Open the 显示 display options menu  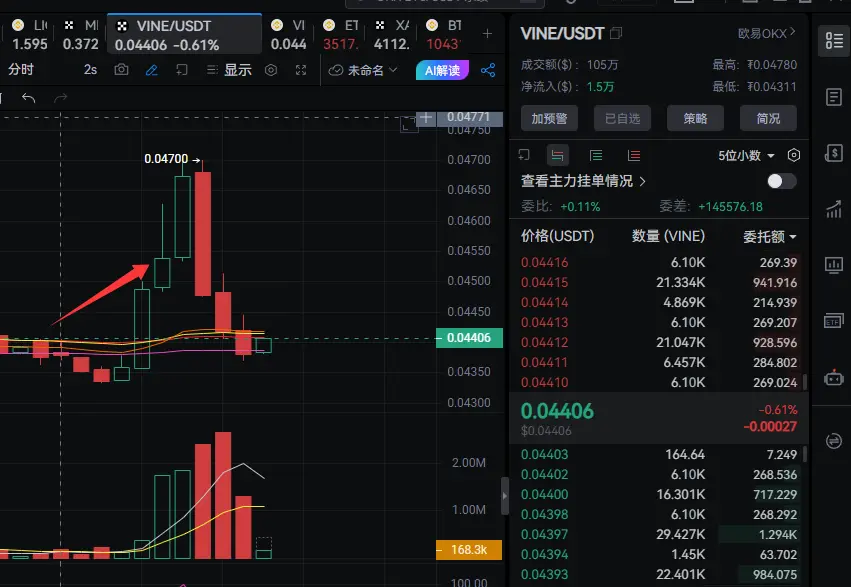point(229,70)
